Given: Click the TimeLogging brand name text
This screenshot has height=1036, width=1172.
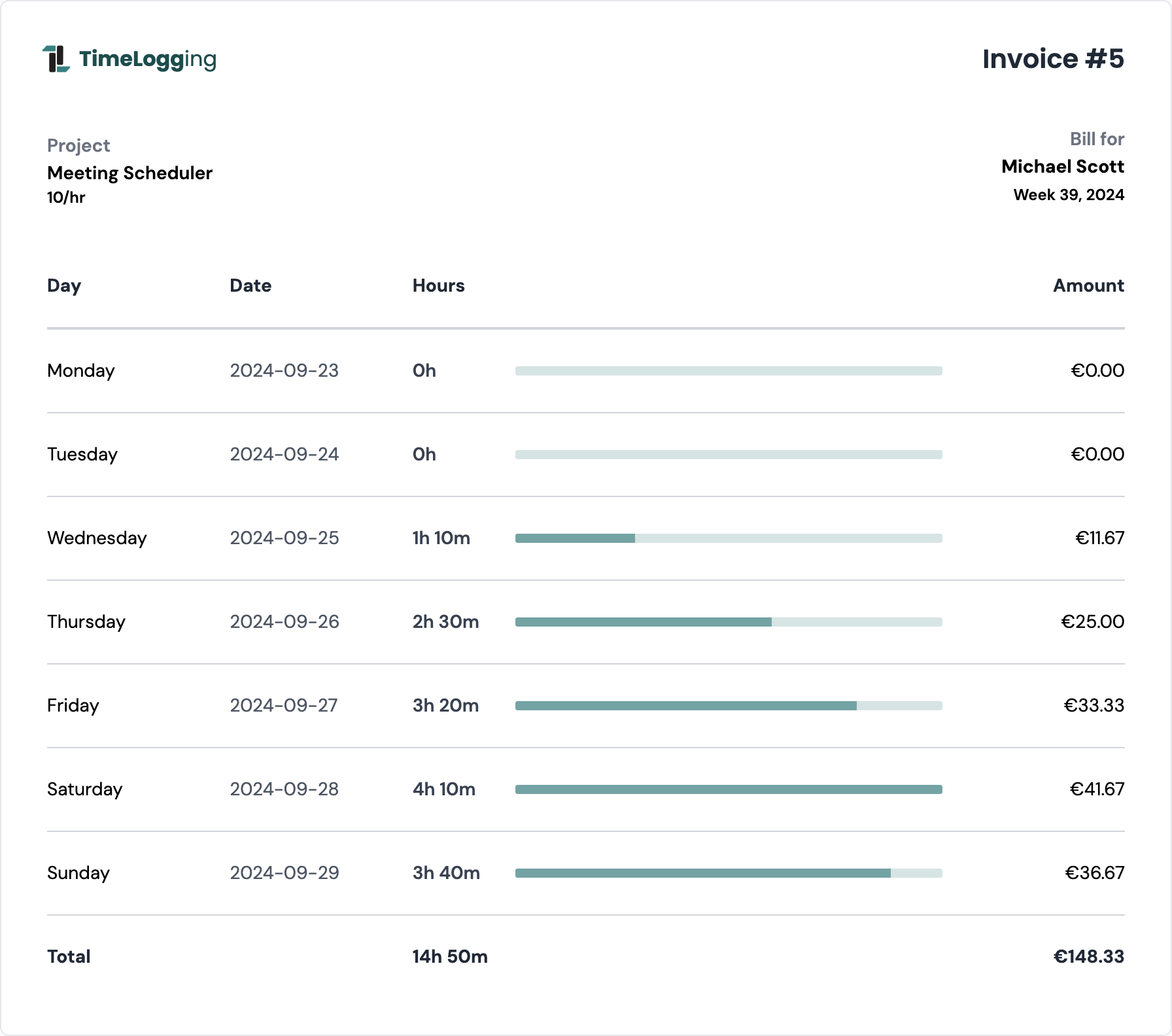Looking at the screenshot, I should pyautogui.click(x=148, y=60).
